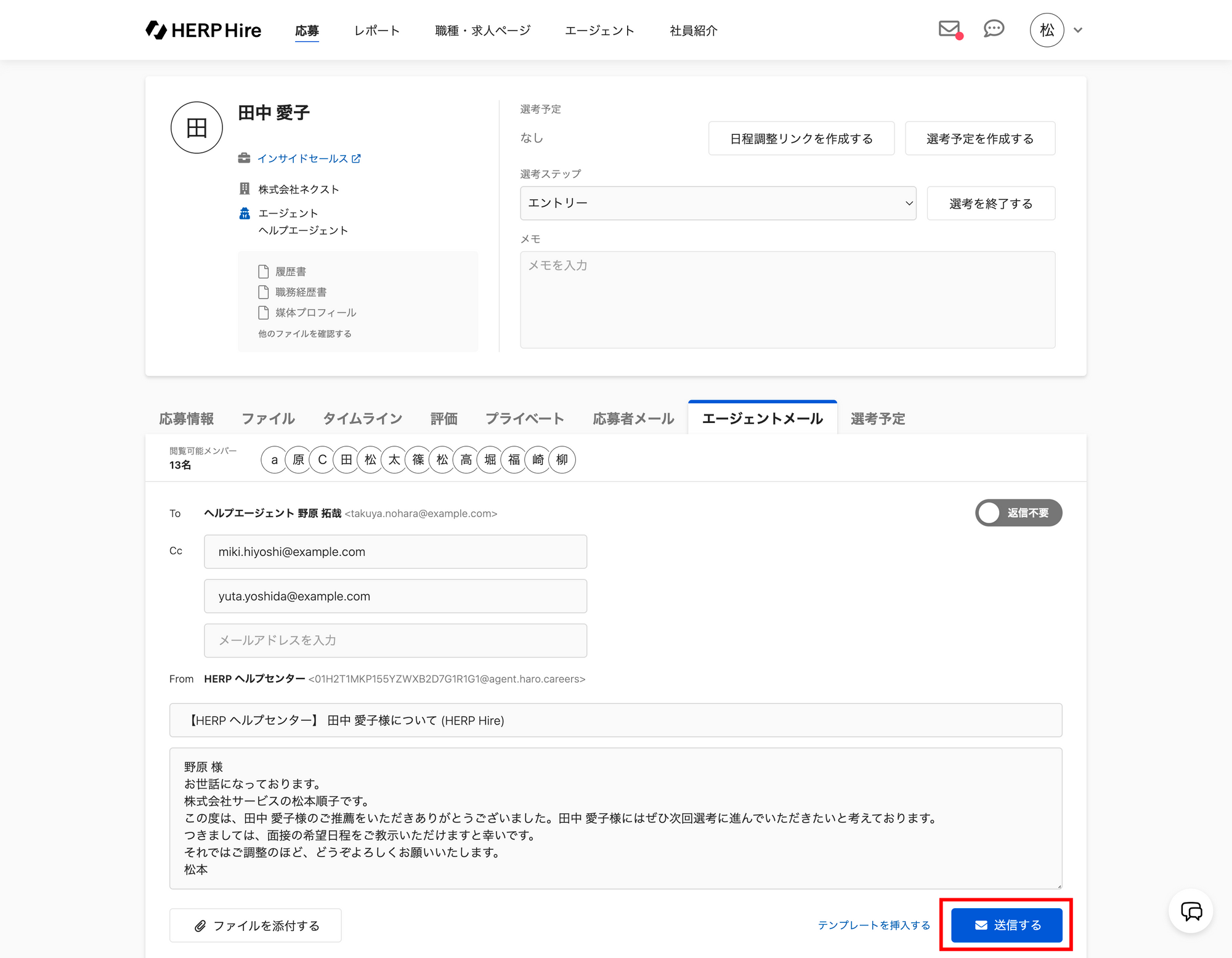Click the メモを入力 text area
The width and height of the screenshot is (1232, 958).
pos(787,299)
